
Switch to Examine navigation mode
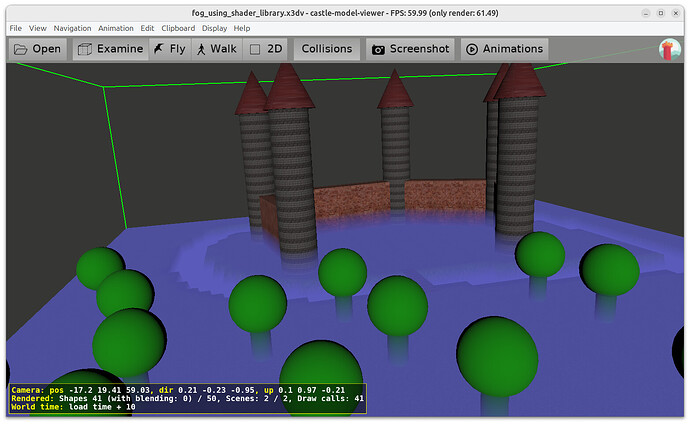click(111, 49)
